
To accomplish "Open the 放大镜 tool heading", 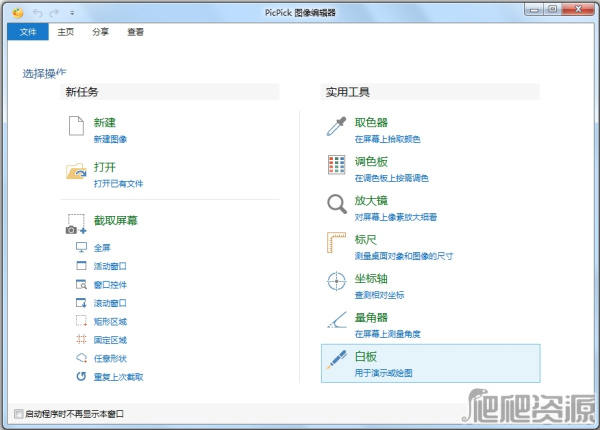I will click(371, 200).
